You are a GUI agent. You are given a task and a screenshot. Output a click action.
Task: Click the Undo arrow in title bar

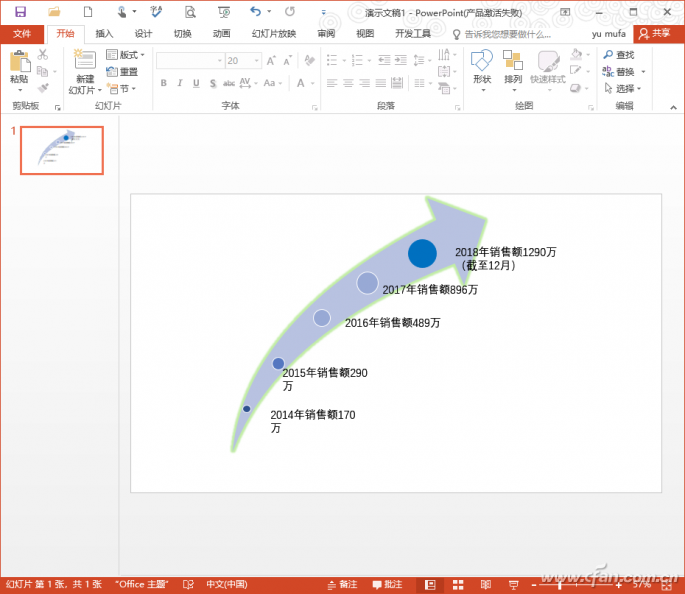(x=255, y=12)
